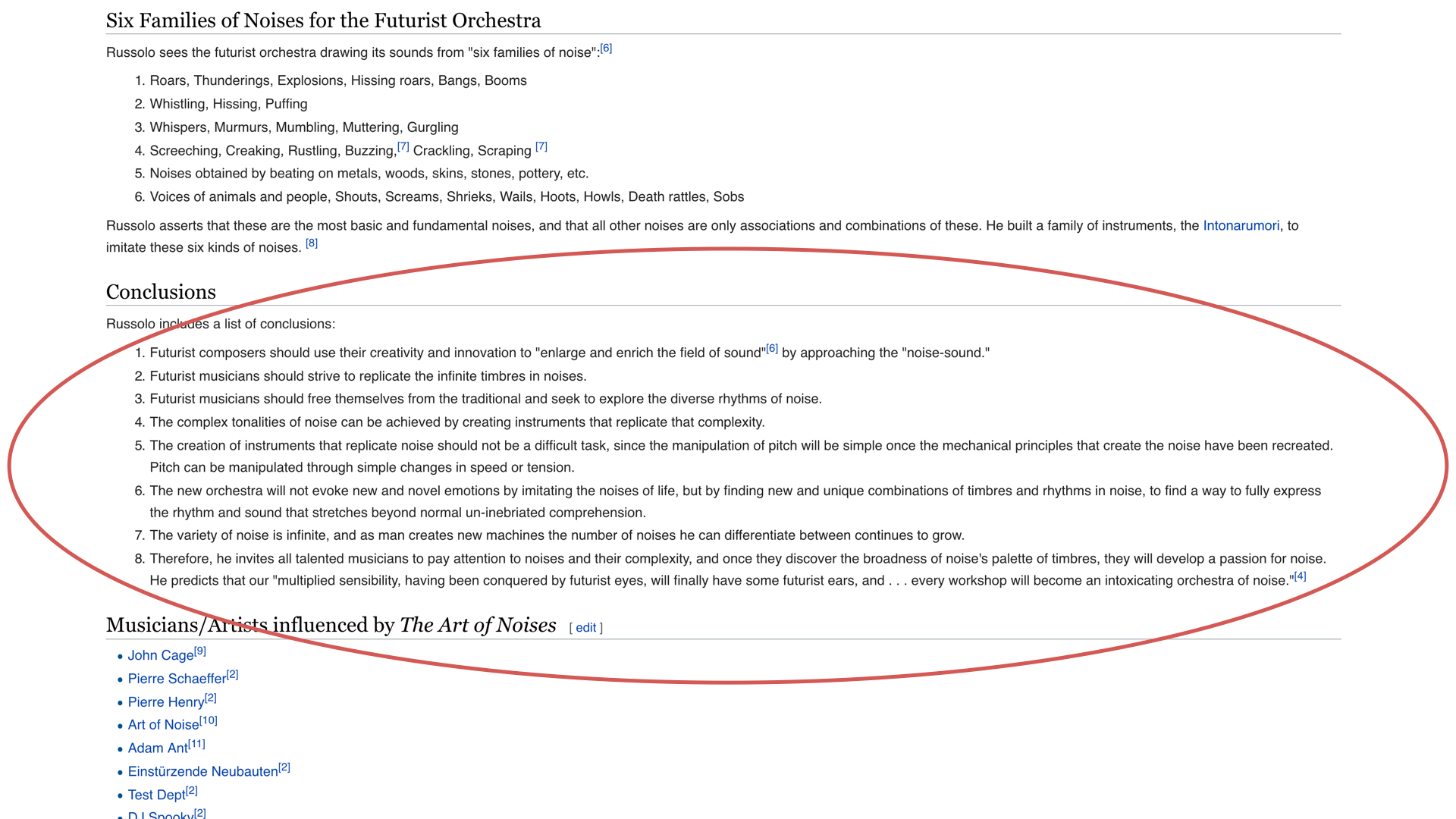Open the Intonarumori article link
1456x819 pixels.
click(x=1241, y=226)
